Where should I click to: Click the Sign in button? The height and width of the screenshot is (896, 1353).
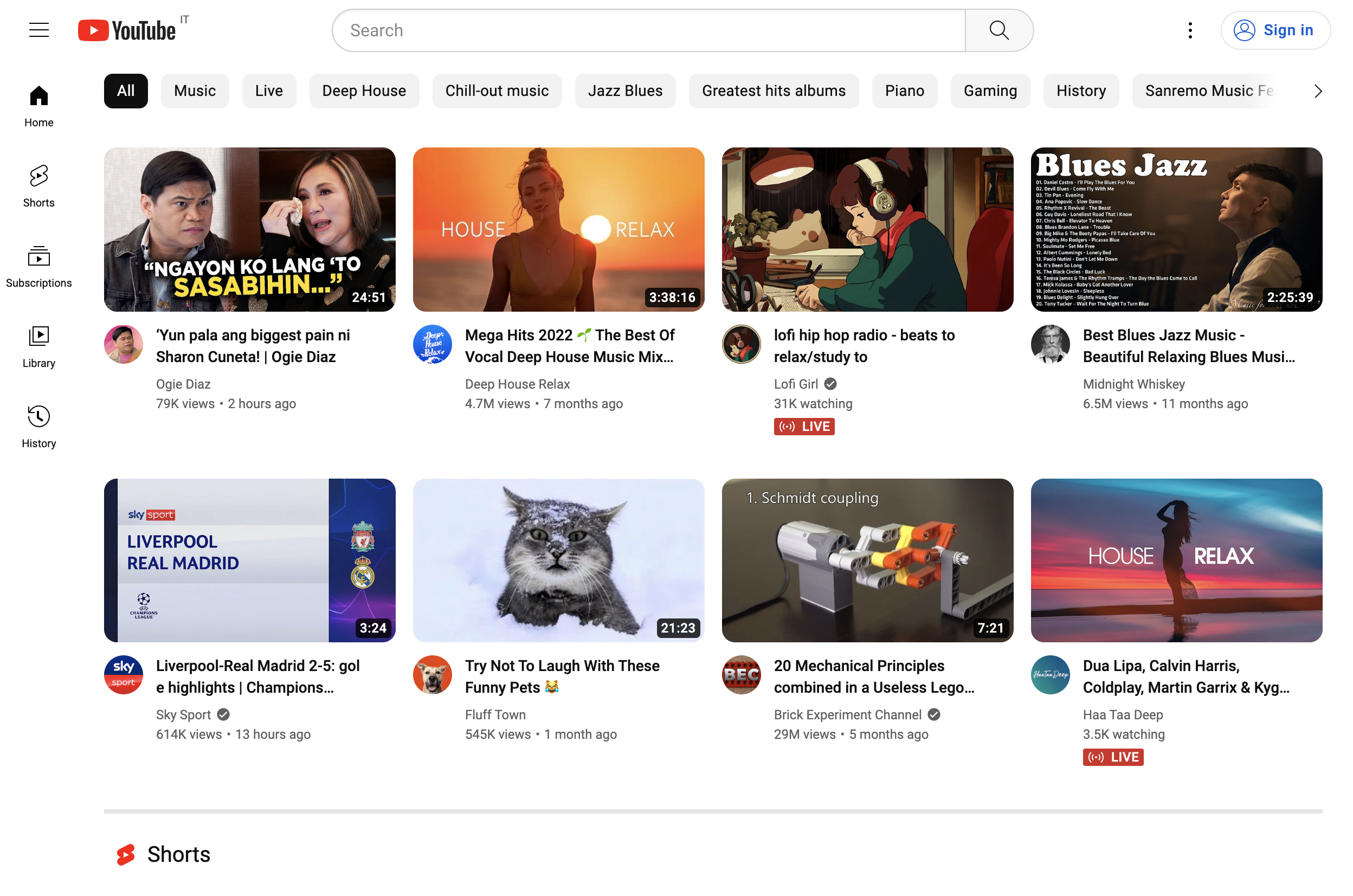click(1275, 30)
